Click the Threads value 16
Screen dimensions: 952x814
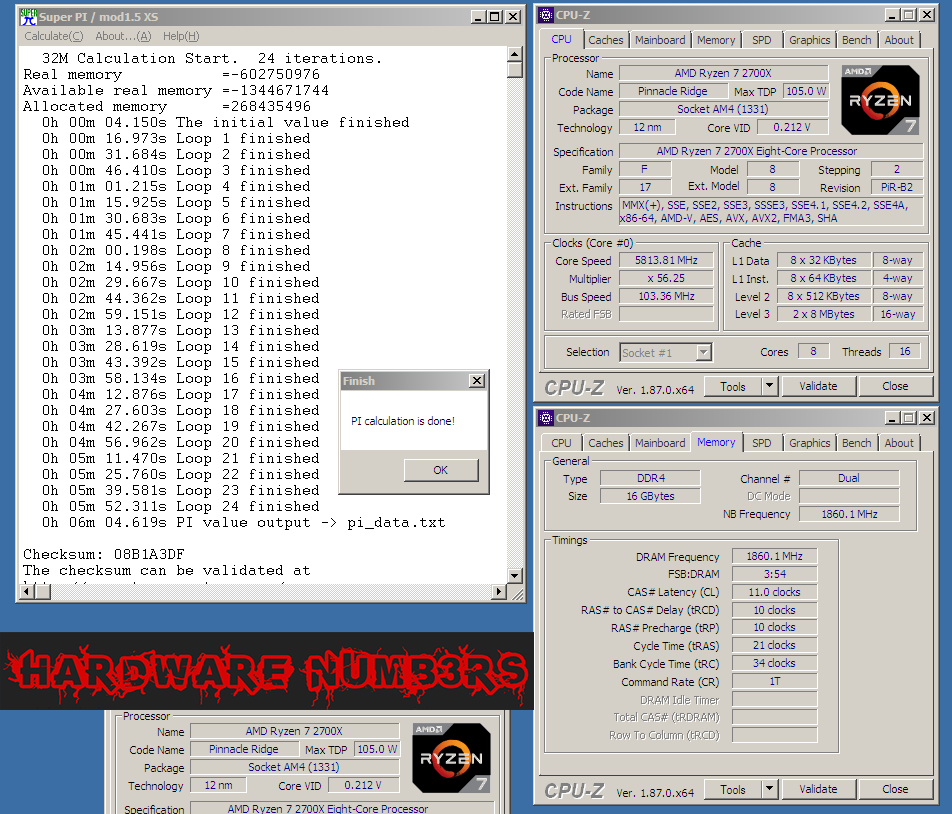[905, 351]
